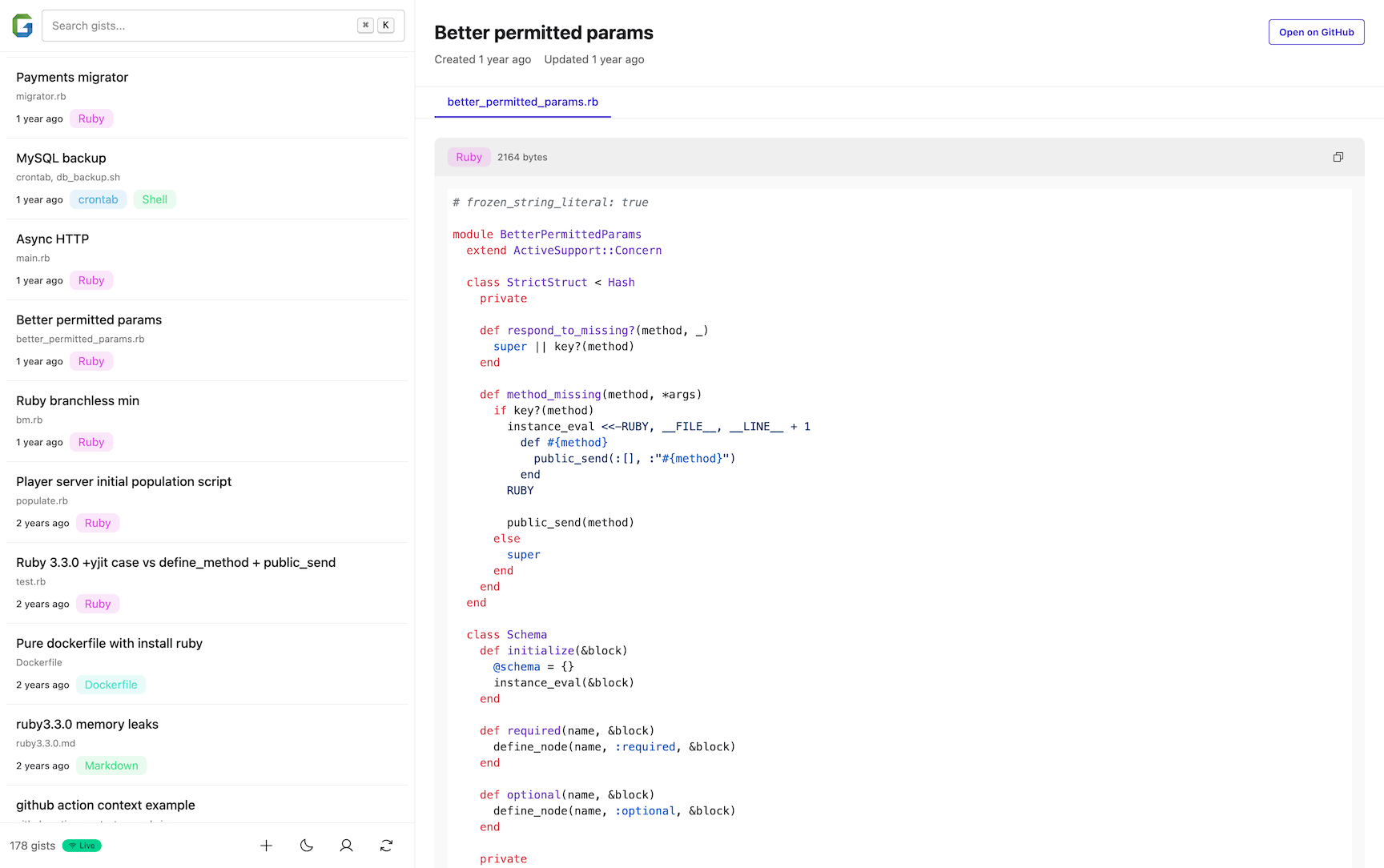Select the Shell language badge
Viewport: 1384px width, 868px height.
pyautogui.click(x=155, y=199)
